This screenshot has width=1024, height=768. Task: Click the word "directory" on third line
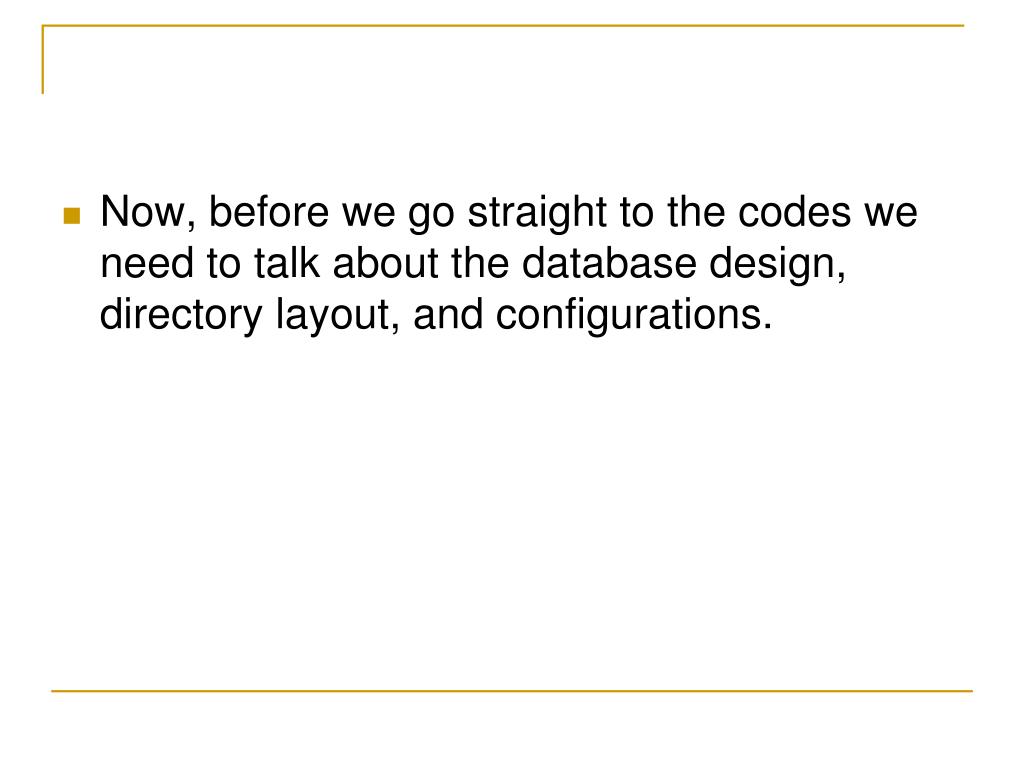click(x=181, y=317)
